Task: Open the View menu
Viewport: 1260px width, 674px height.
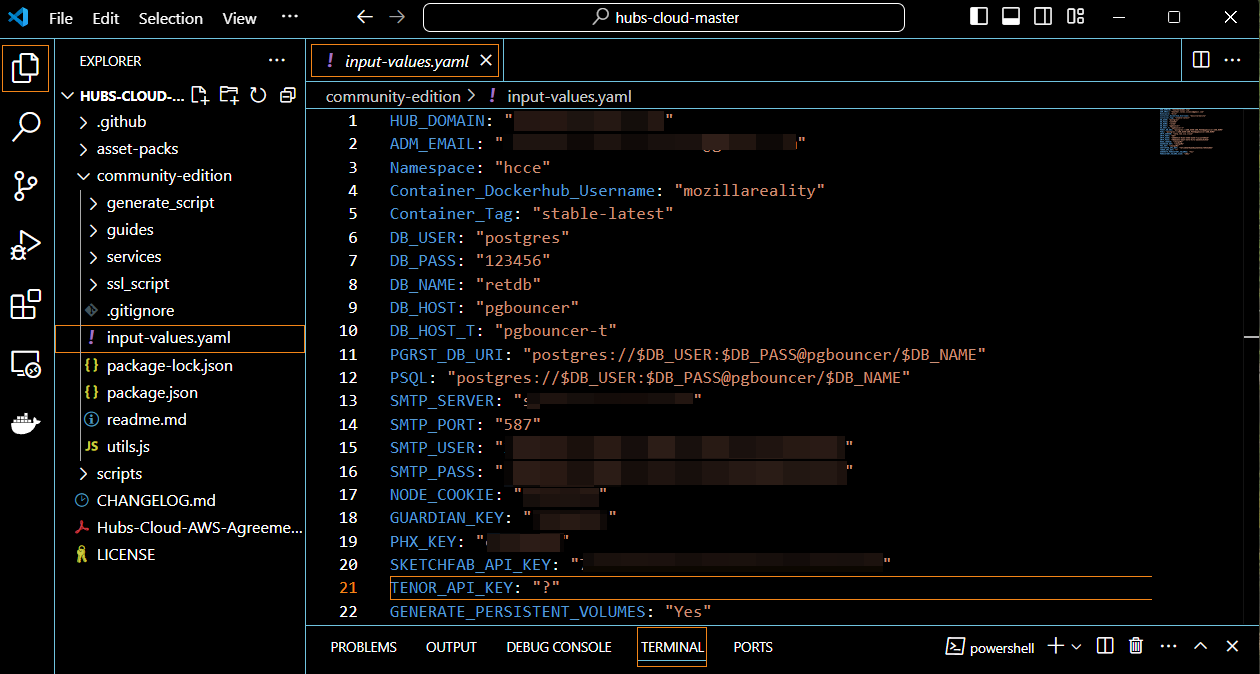Action: coord(240,18)
